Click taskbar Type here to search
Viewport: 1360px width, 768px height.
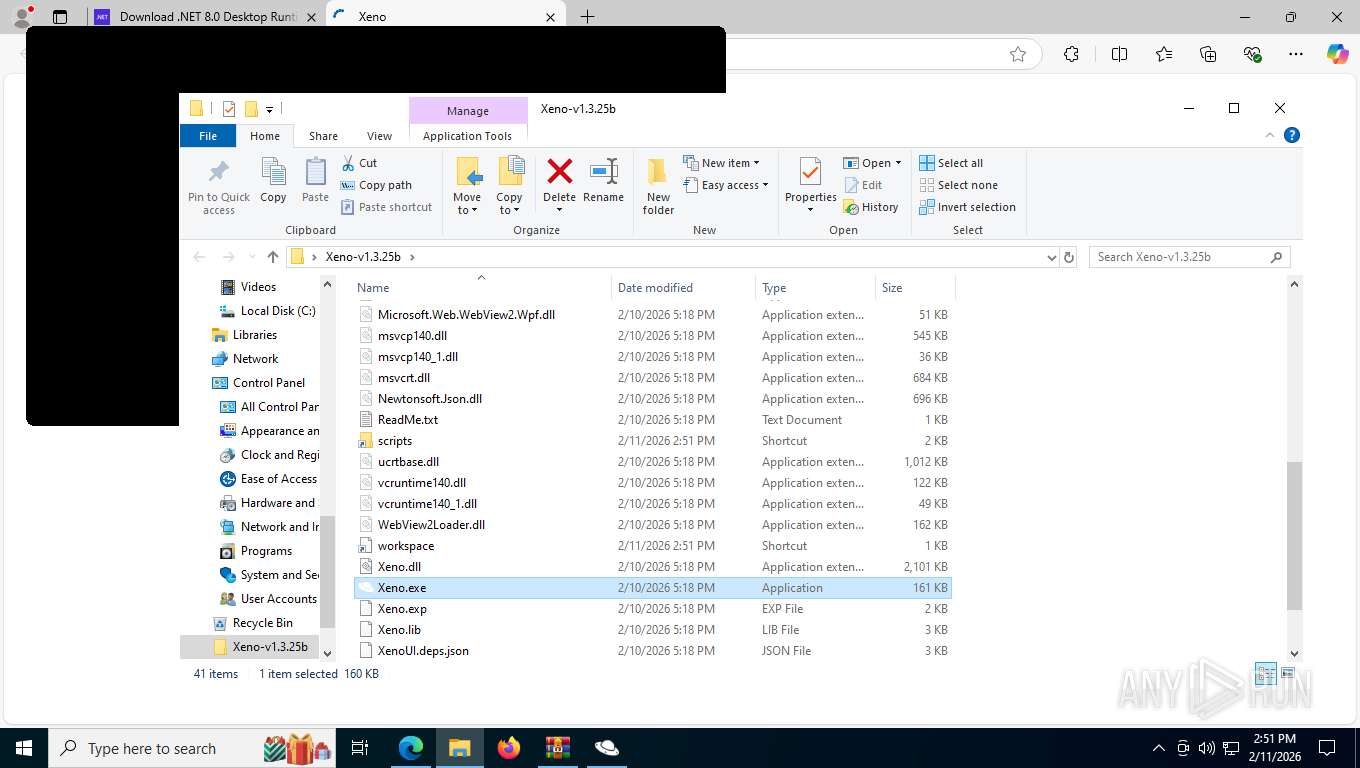pos(191,748)
